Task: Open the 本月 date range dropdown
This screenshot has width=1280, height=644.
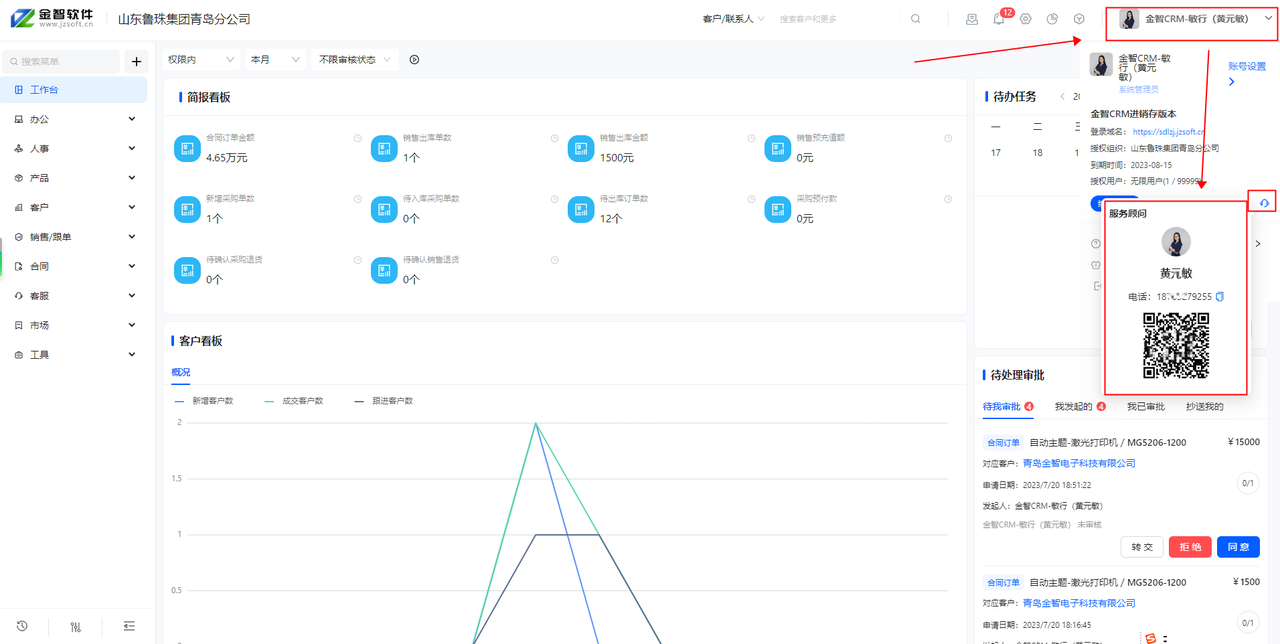Action: (274, 60)
